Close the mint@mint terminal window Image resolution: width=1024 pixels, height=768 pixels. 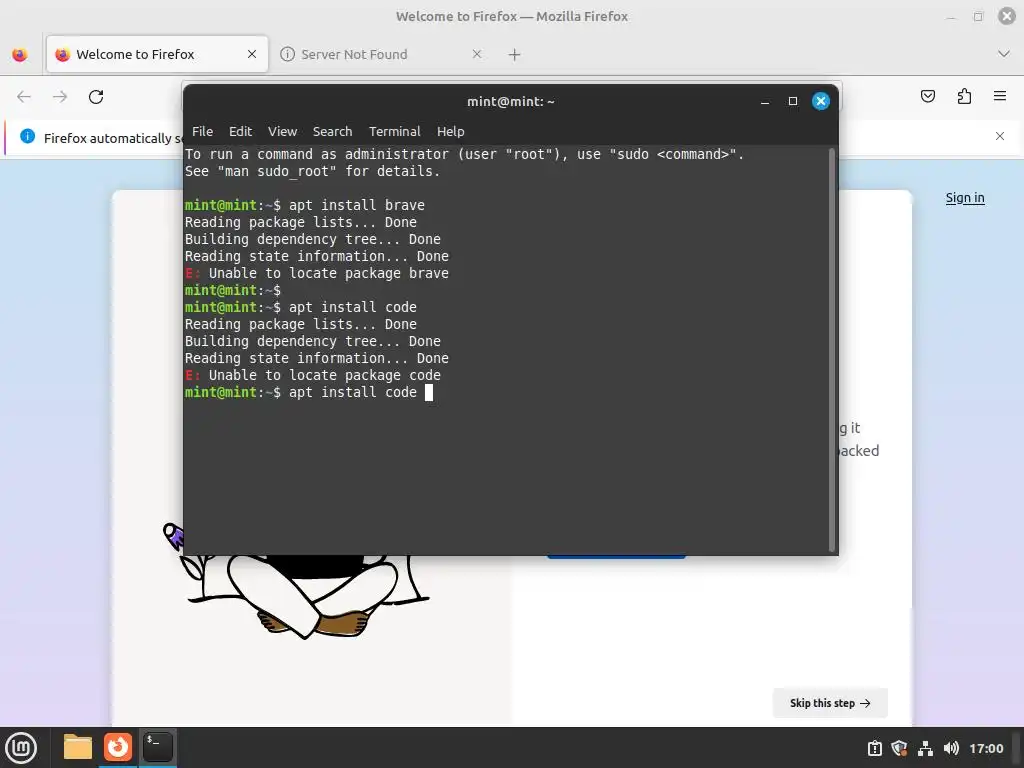[821, 101]
